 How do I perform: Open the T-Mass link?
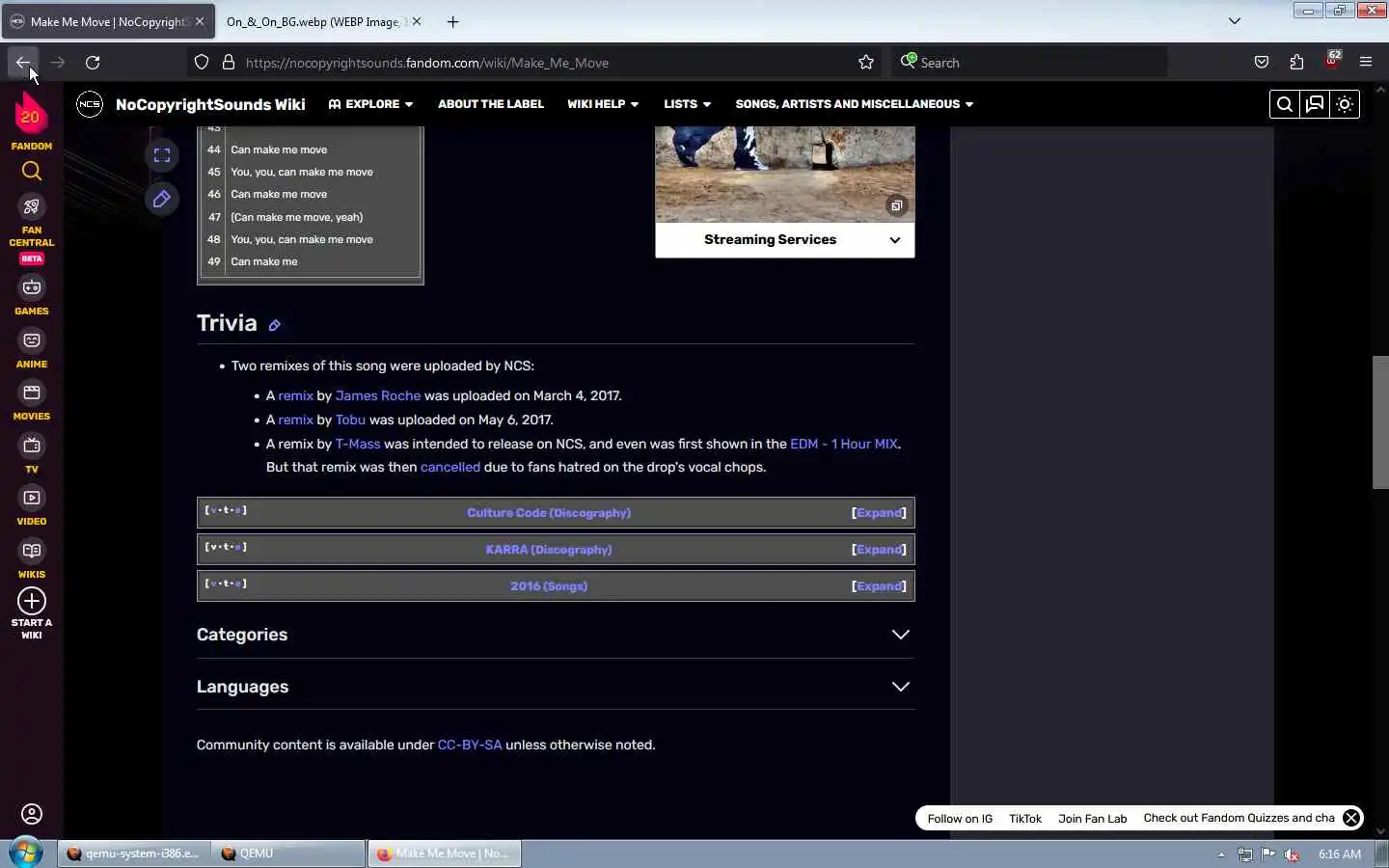point(358,444)
